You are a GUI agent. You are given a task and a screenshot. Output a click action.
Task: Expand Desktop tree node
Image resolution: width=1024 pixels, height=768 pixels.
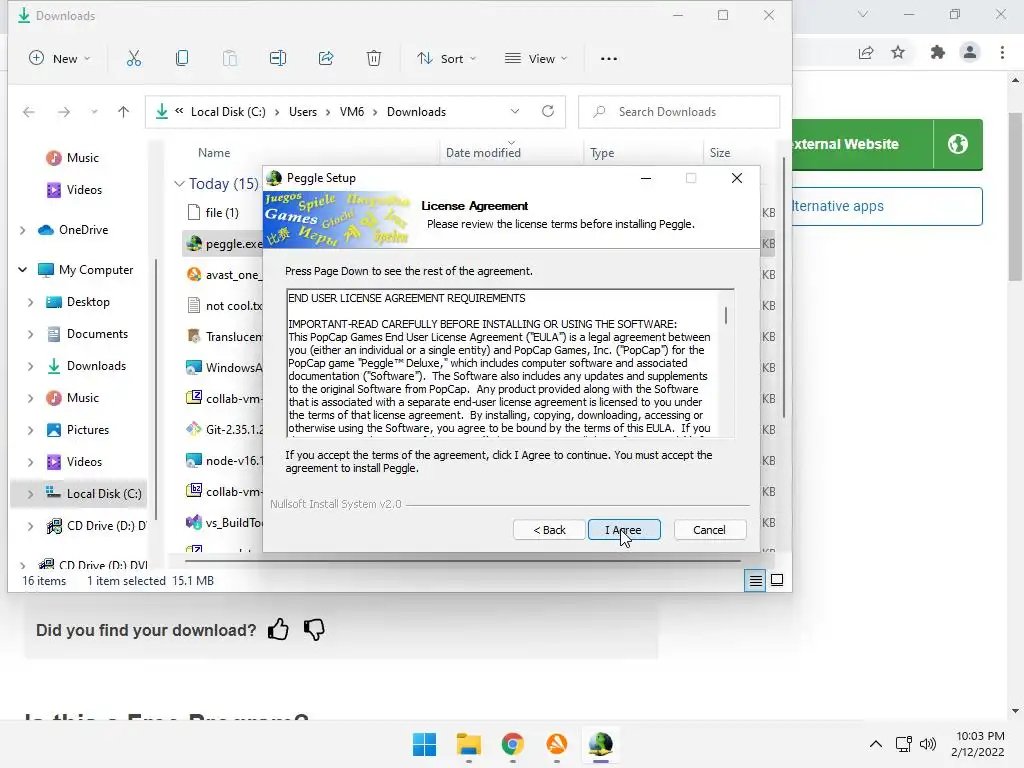click(x=31, y=302)
